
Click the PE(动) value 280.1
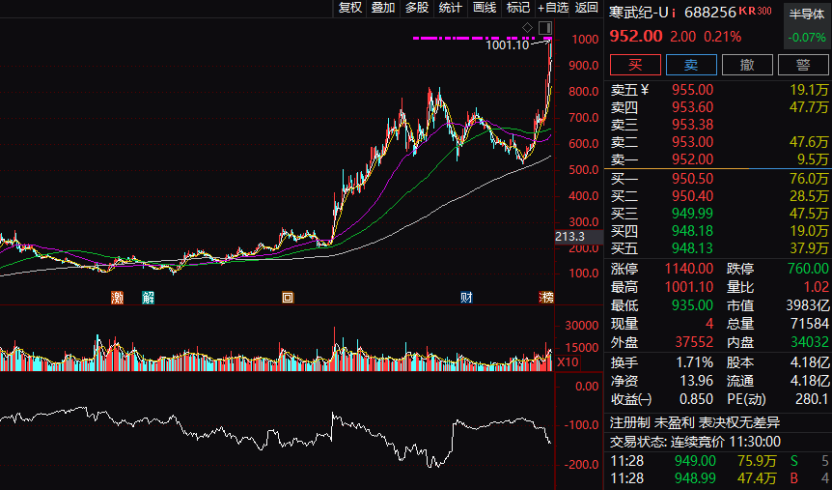pyautogui.click(x=812, y=399)
